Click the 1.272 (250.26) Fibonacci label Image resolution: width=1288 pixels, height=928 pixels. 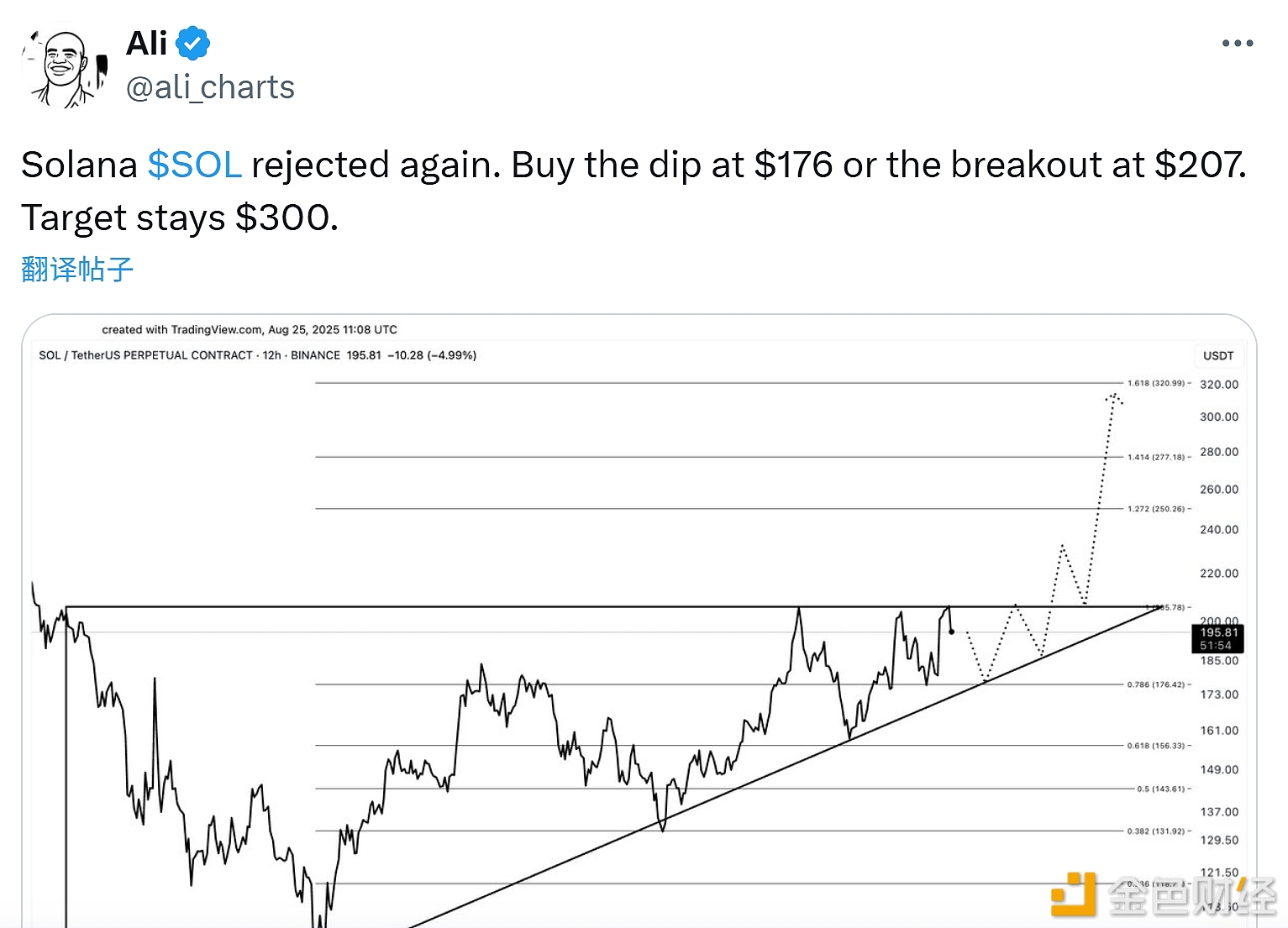[1156, 509]
